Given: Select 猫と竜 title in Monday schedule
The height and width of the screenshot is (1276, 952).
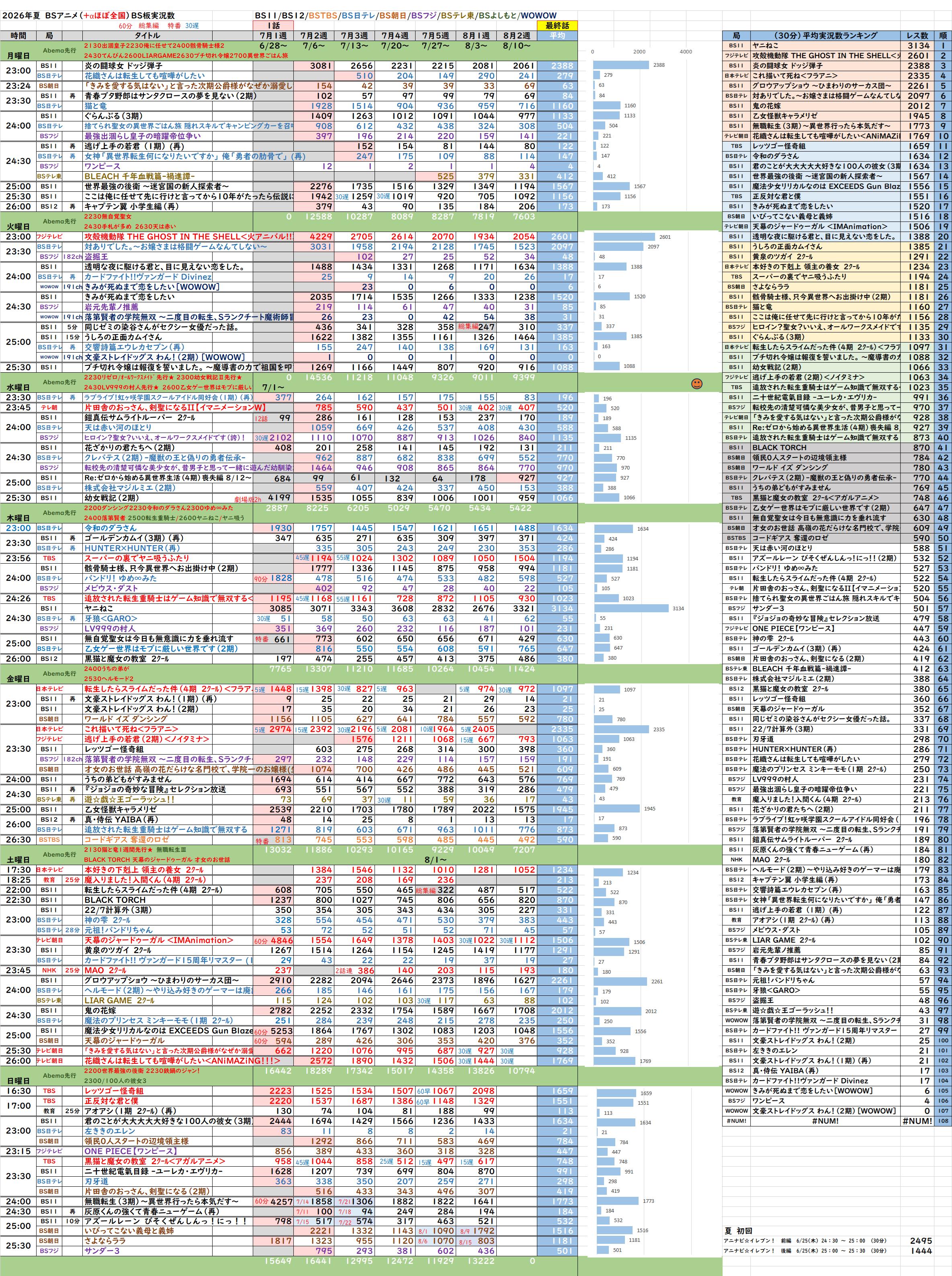Looking at the screenshot, I should (x=96, y=106).
